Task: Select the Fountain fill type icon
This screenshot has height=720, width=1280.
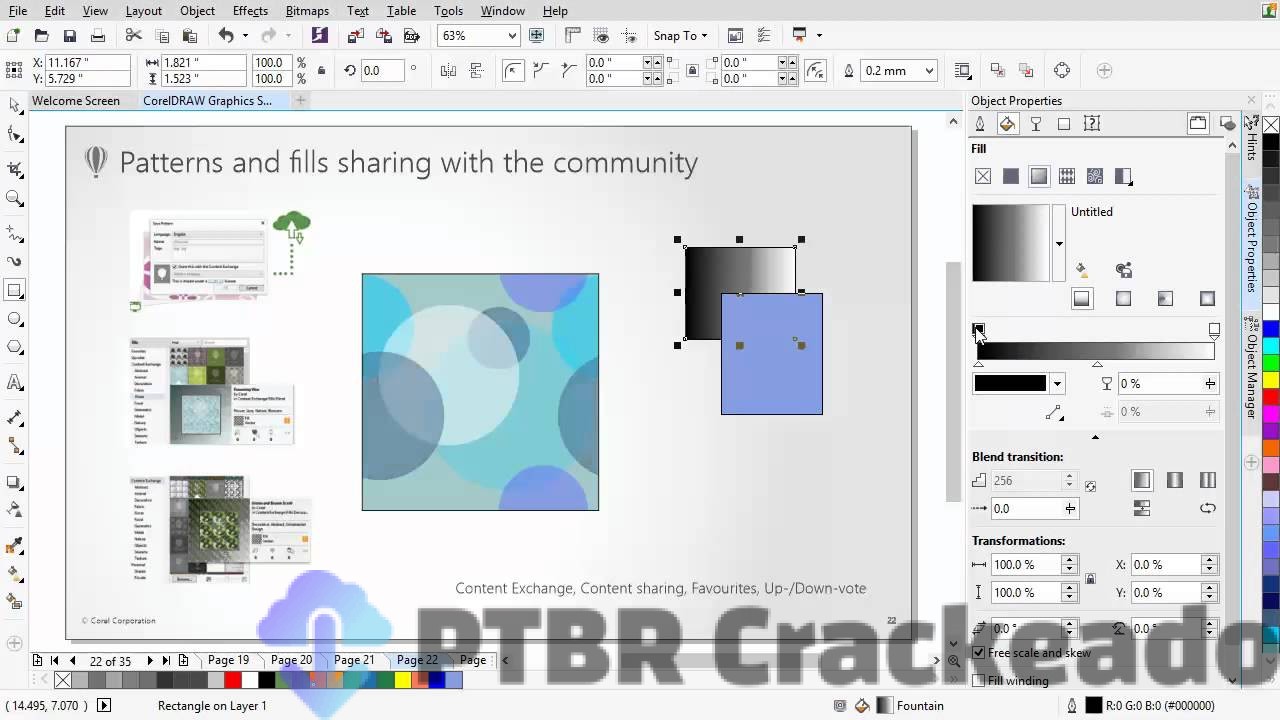Action: point(1039,176)
